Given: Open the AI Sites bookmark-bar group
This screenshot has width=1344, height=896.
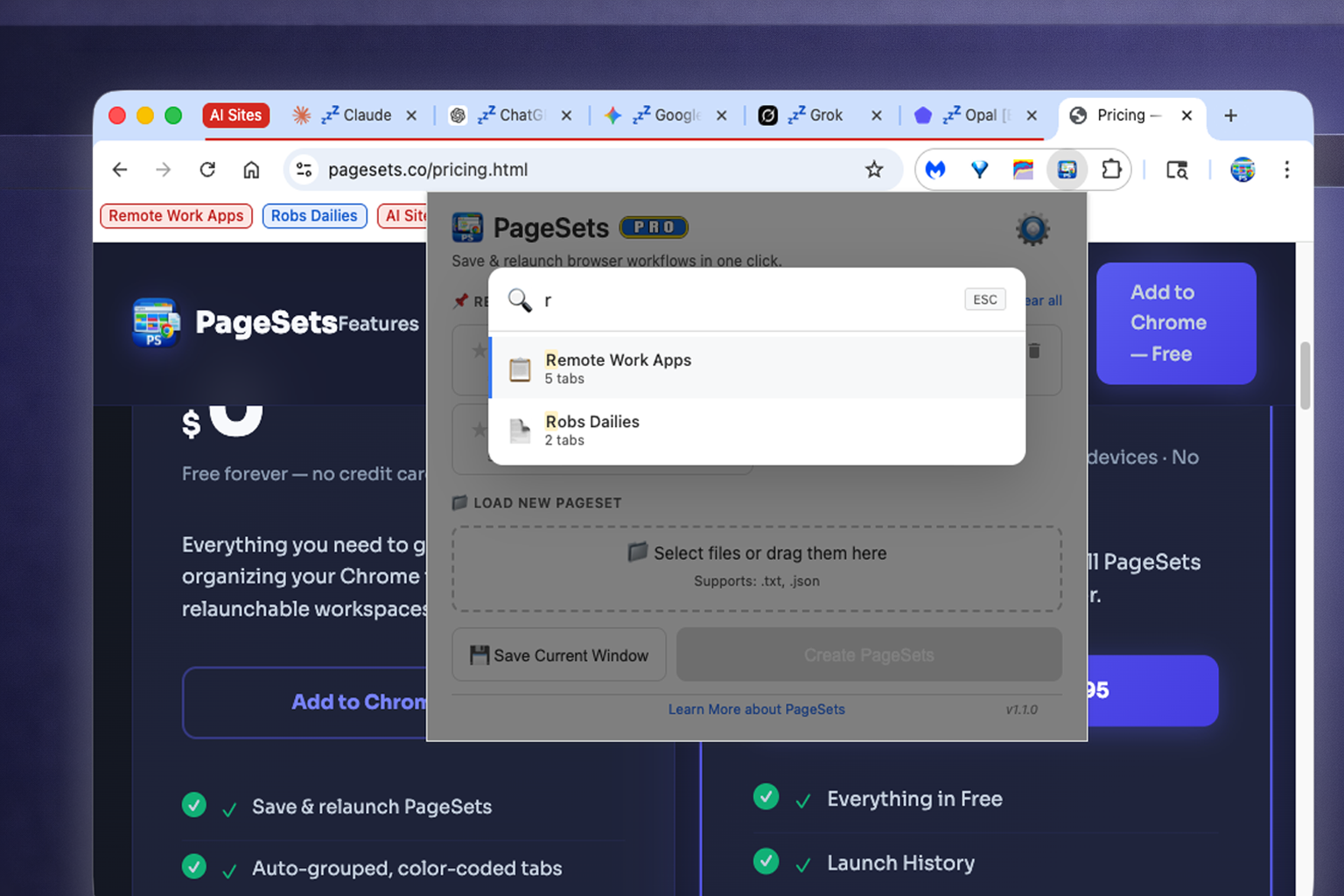Looking at the screenshot, I should [x=403, y=216].
